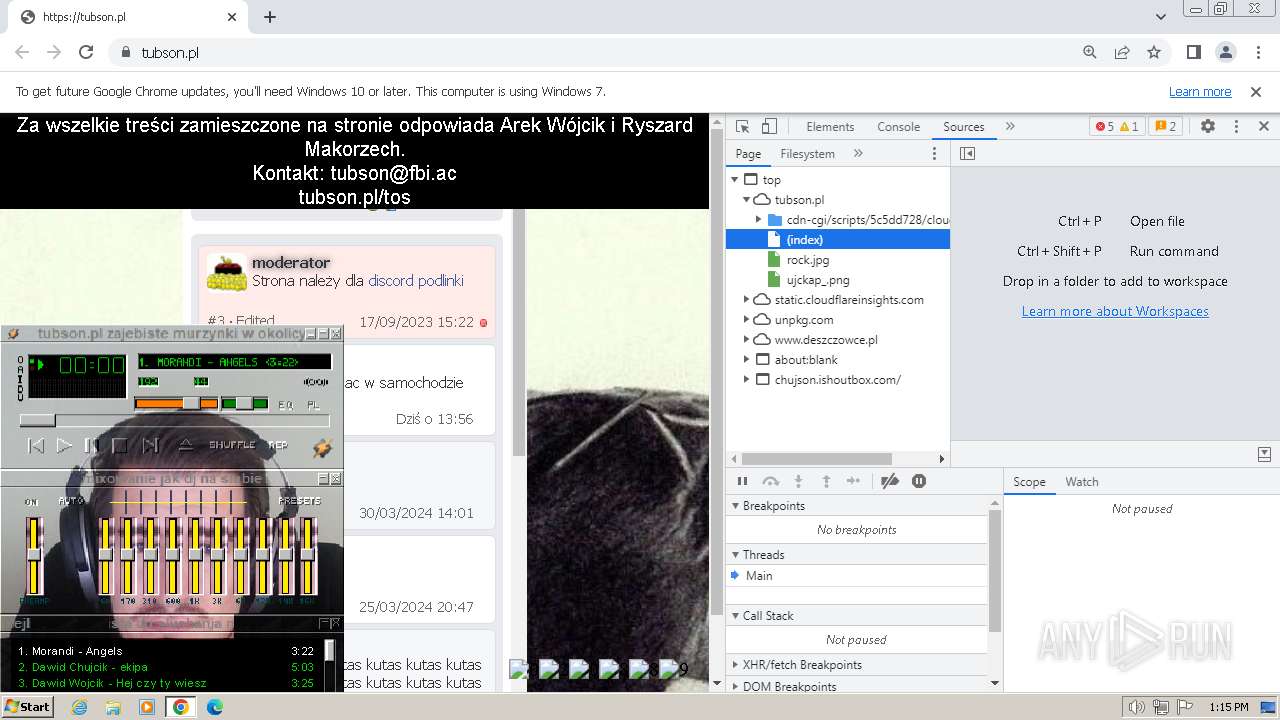Switch to the Watch tab

coord(1082,482)
